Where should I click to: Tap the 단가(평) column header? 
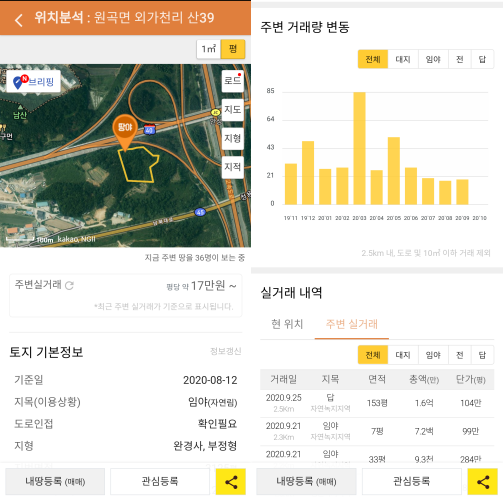[x=471, y=379]
